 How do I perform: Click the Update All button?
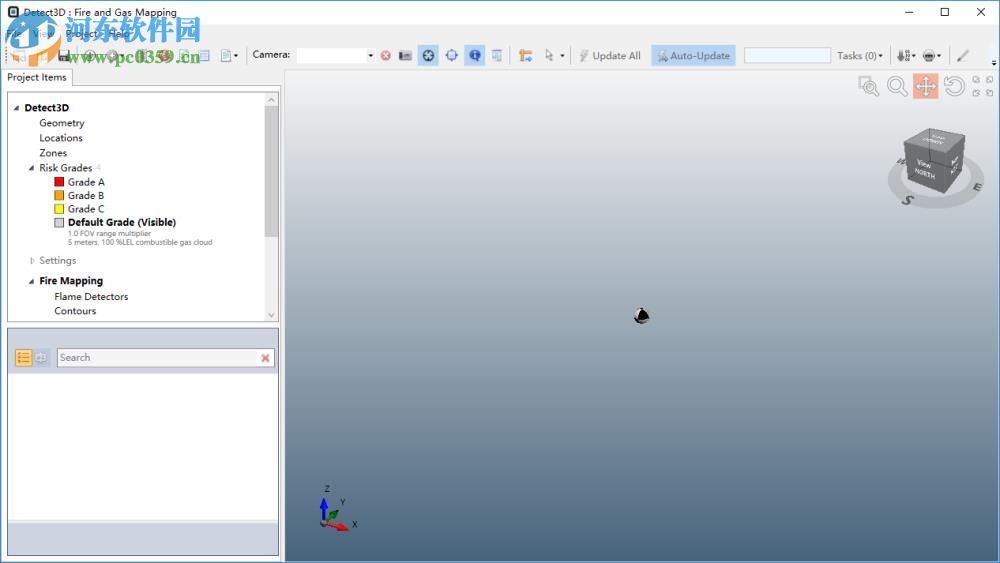(x=610, y=56)
